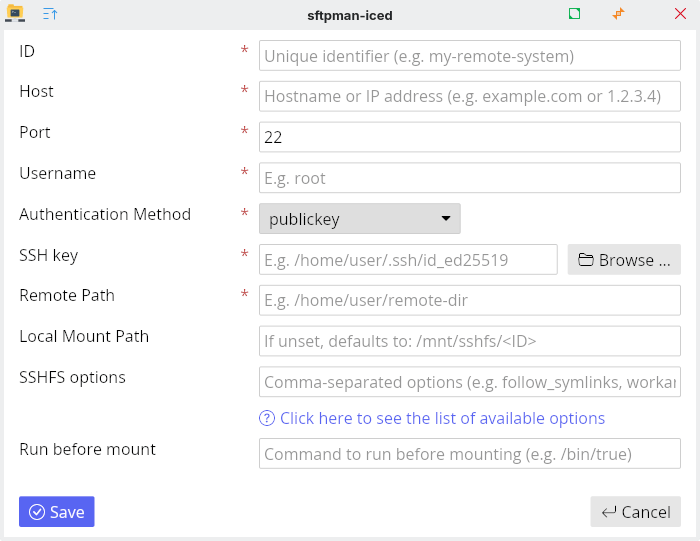The height and width of the screenshot is (541, 700).
Task: Select the Port field containing 22
Action: pyautogui.click(x=469, y=138)
